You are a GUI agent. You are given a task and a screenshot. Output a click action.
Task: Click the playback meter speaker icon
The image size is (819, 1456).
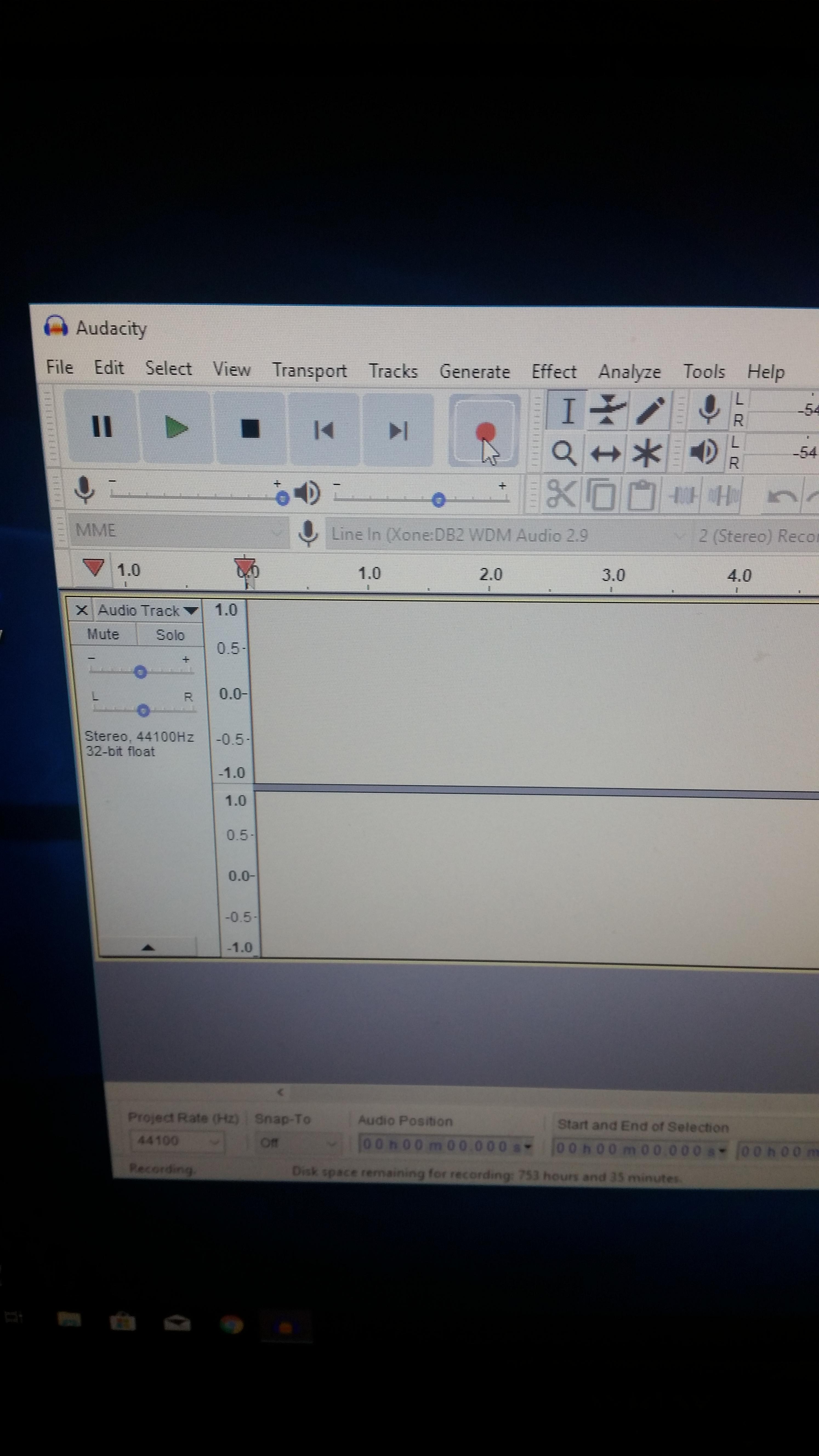tap(704, 452)
